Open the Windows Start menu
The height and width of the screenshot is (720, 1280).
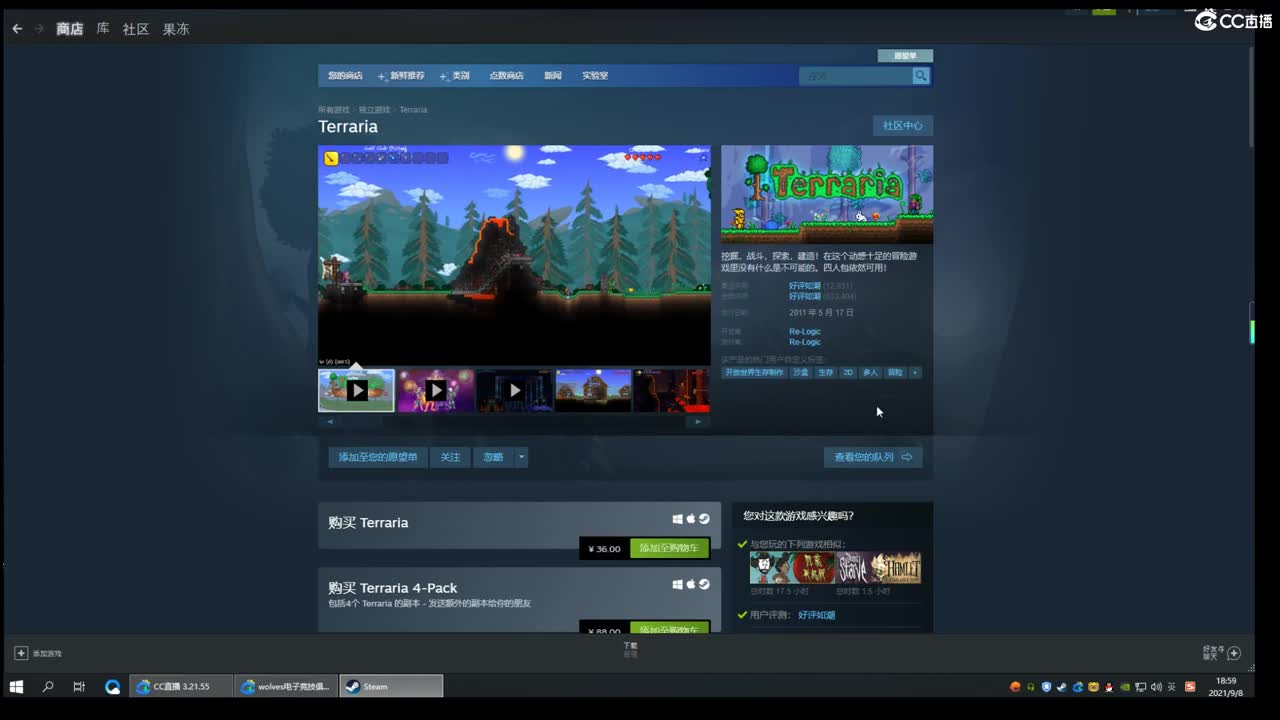tap(16, 687)
